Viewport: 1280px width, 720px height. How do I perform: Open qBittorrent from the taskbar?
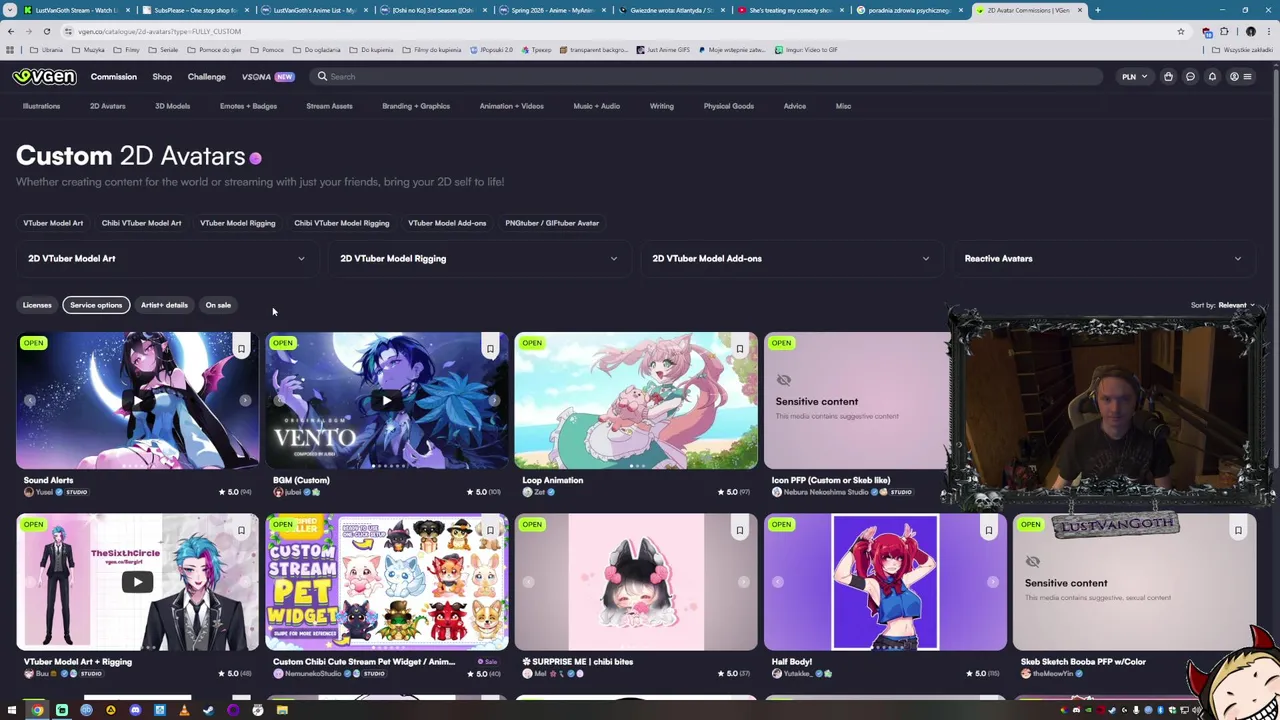tap(86, 710)
